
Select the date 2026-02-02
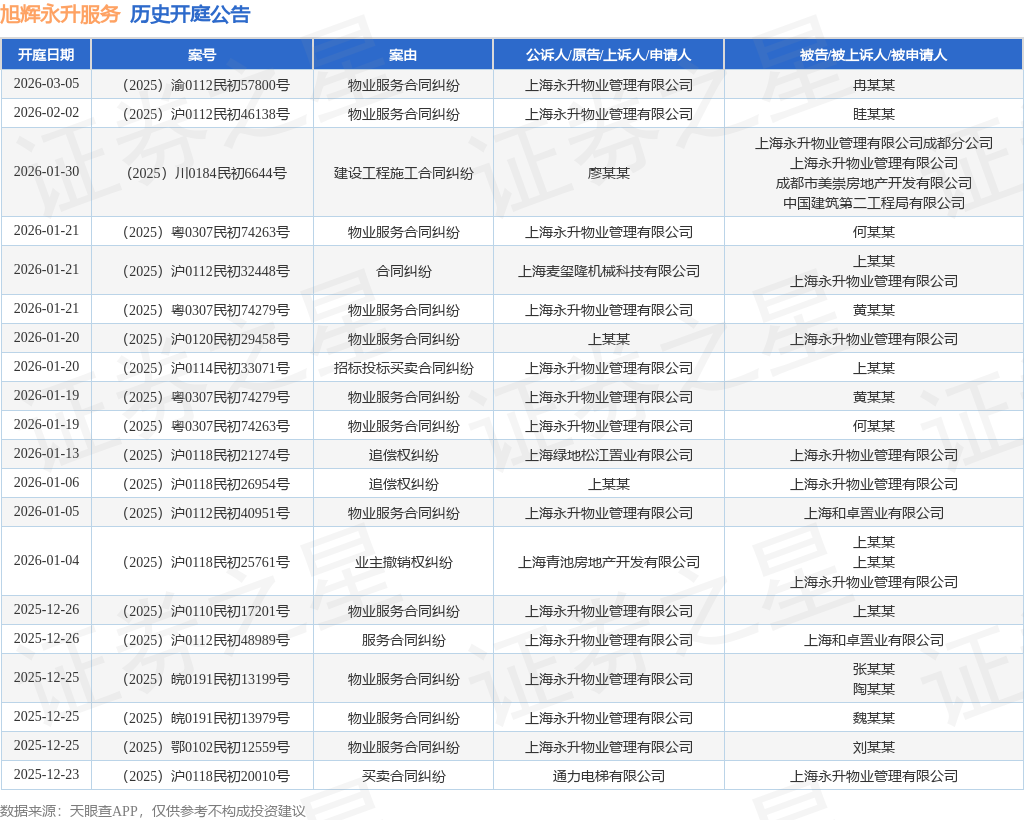pos(46,112)
